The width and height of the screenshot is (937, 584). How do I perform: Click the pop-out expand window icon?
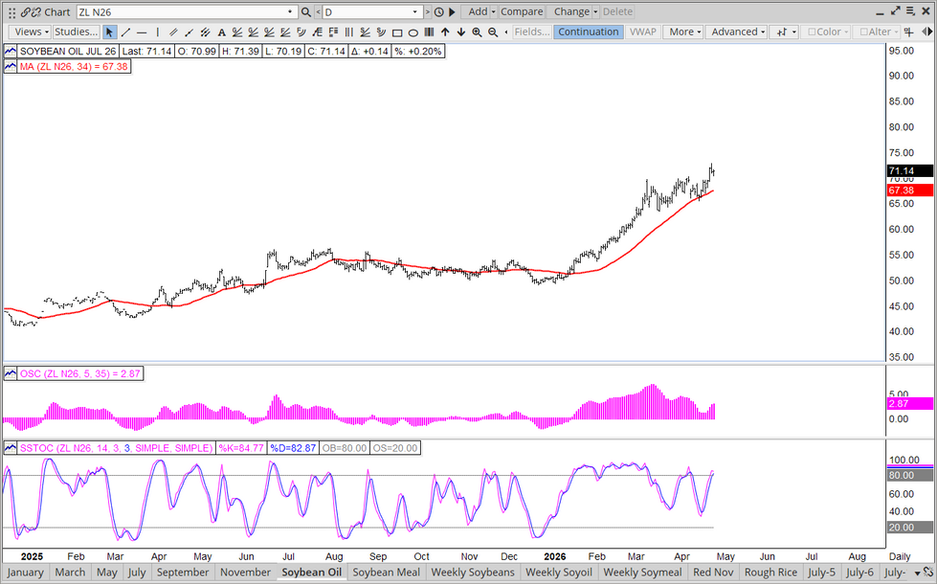(895, 11)
